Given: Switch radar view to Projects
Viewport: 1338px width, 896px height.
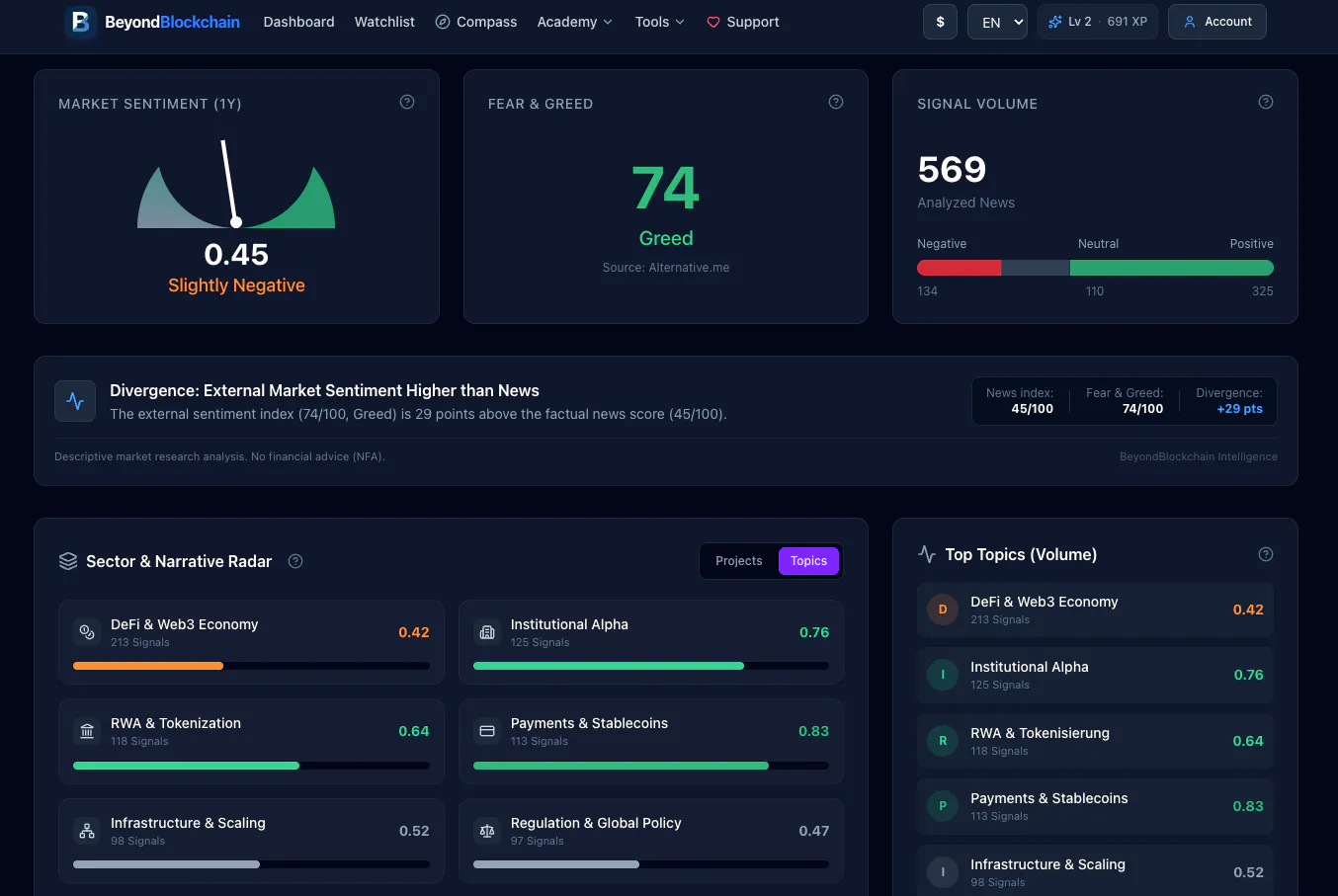Looking at the screenshot, I should coord(739,561).
